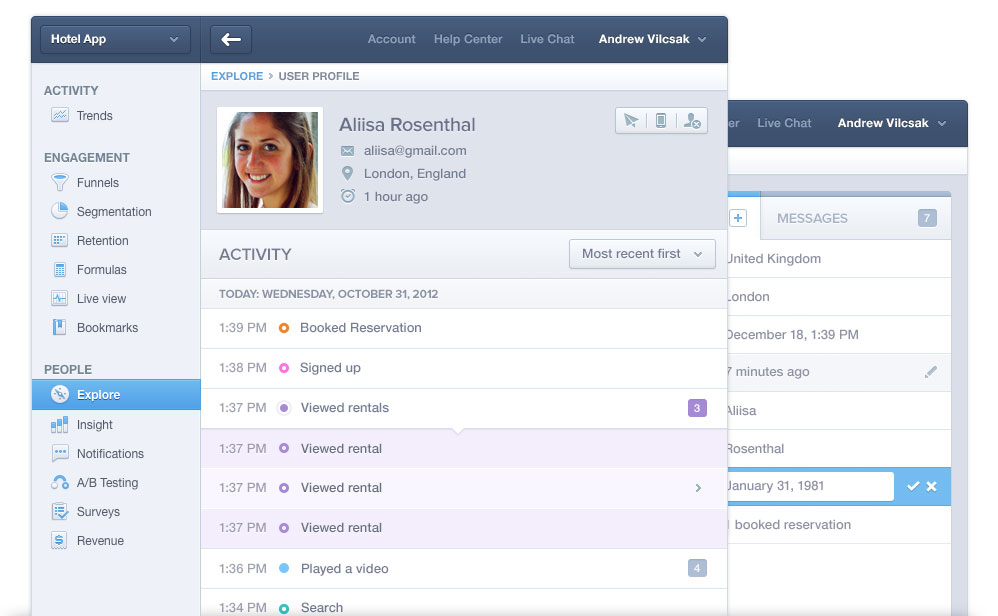Cancel date edit with X icon
The image size is (998, 616).
[932, 486]
